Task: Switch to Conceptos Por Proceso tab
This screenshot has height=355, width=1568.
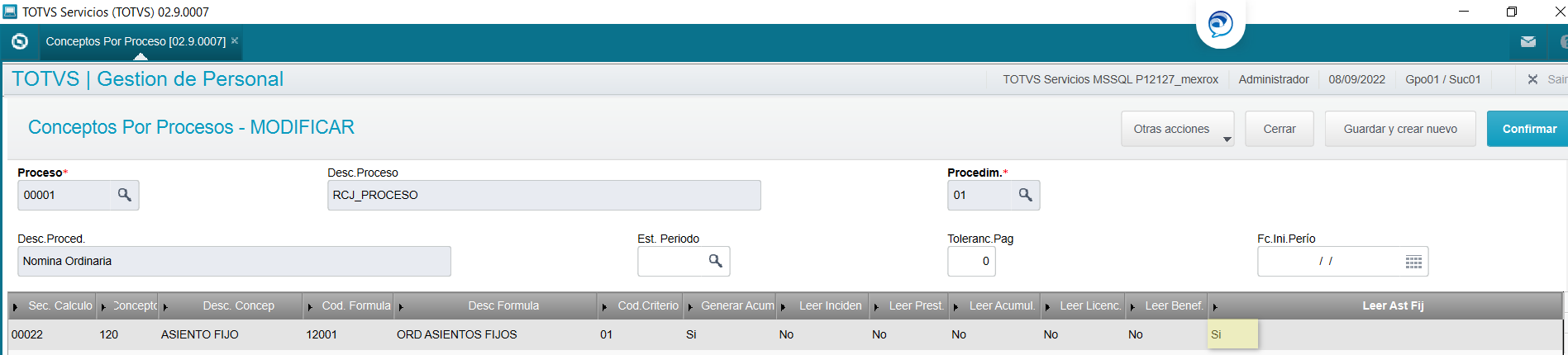Action: [136, 41]
